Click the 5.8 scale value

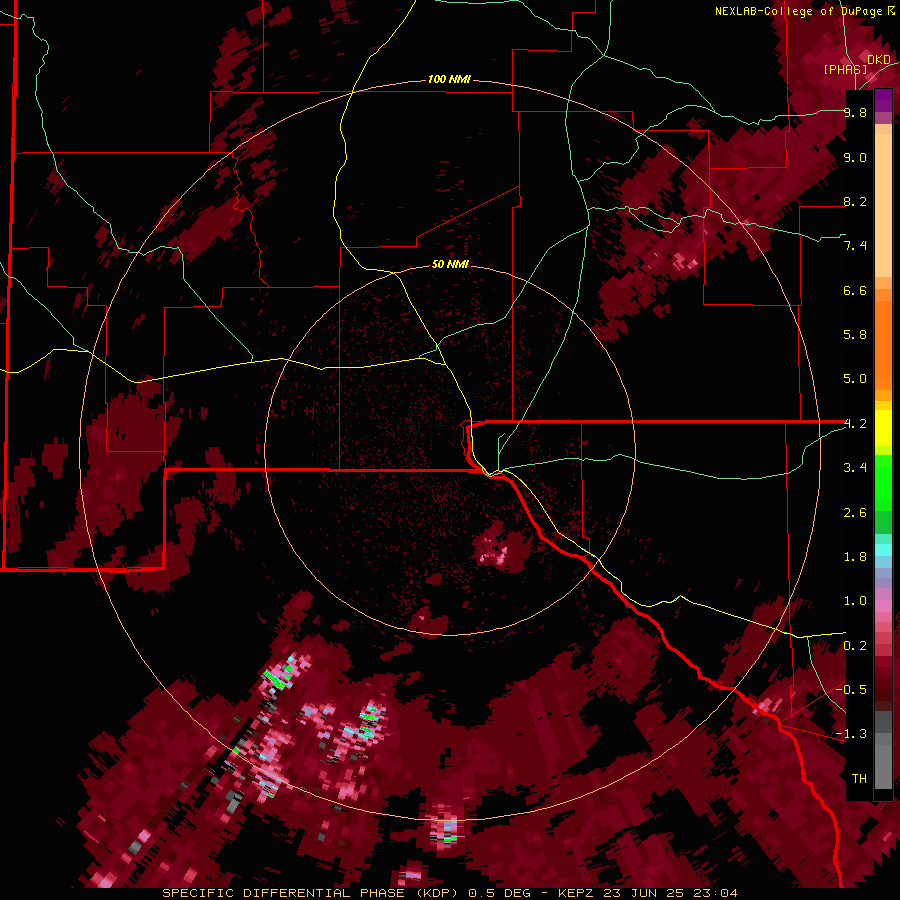coord(855,335)
